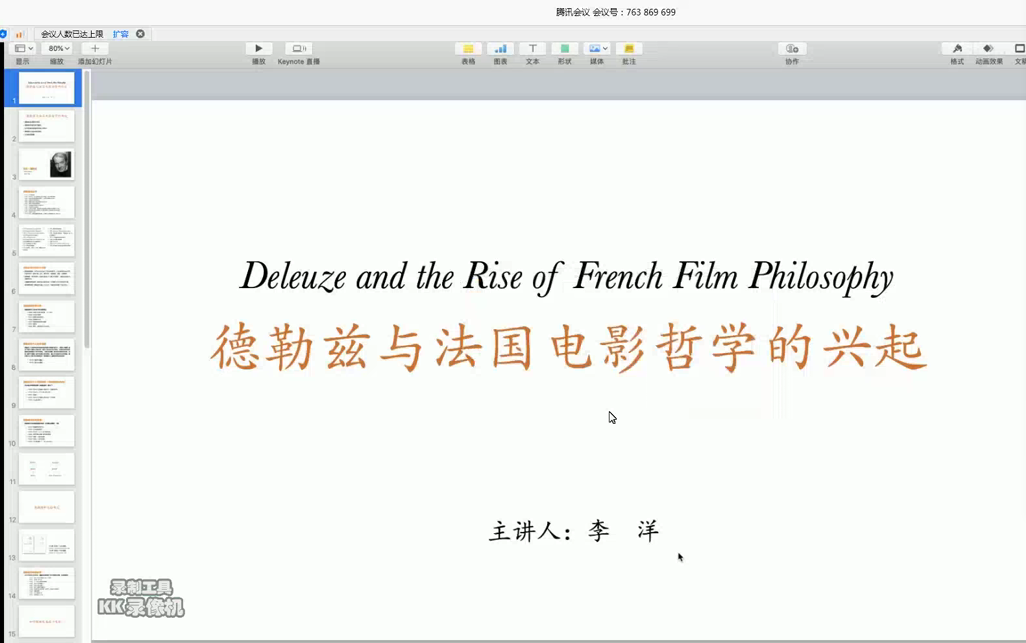Start Keynote Live broadcast

[x=298, y=48]
